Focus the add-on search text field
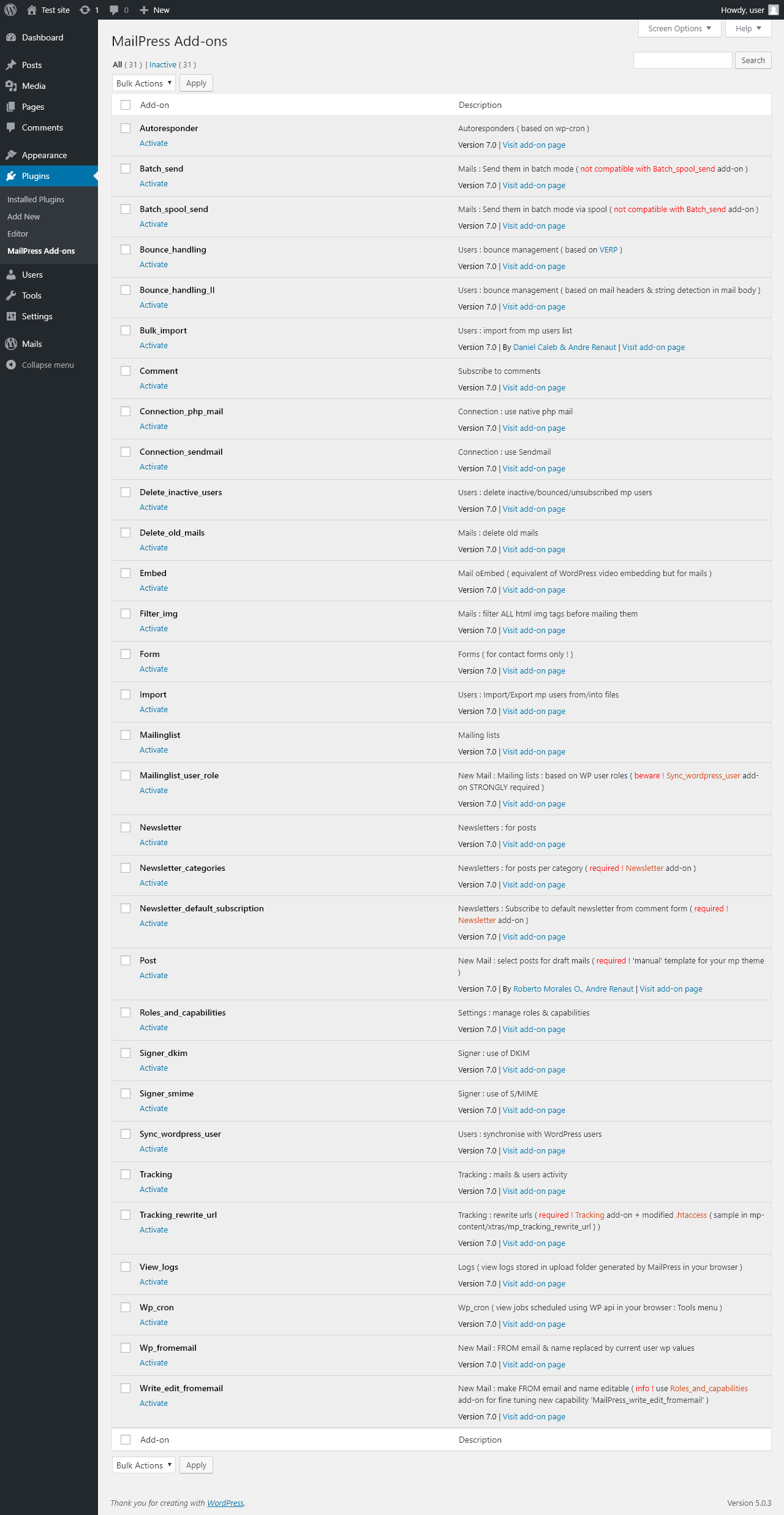This screenshot has width=784, height=1515. coord(682,60)
